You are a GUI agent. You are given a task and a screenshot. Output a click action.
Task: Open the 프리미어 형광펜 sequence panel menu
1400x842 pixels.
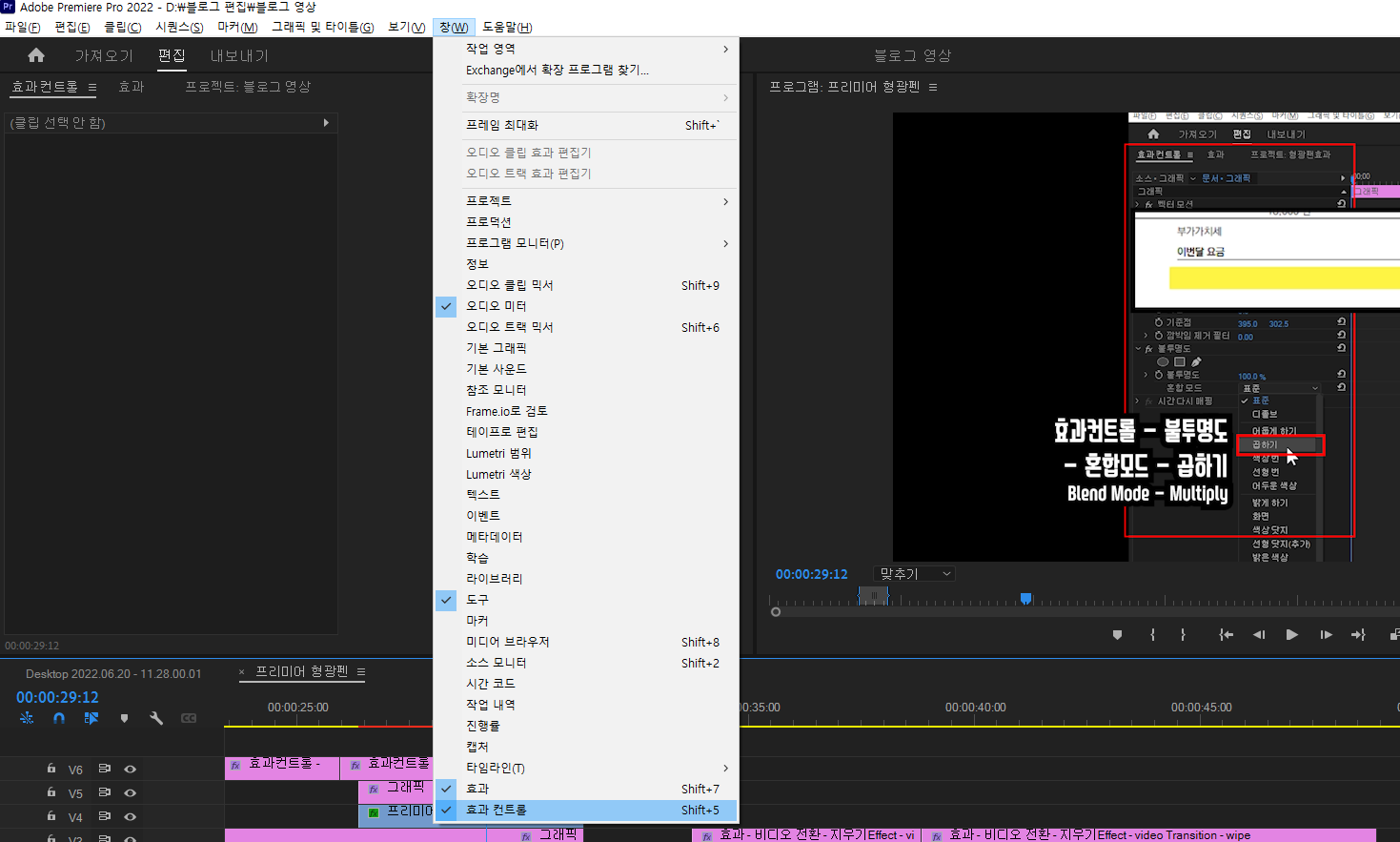pos(361,672)
